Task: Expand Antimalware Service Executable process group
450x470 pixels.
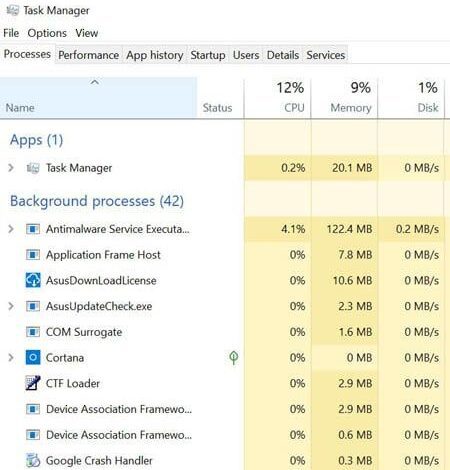Action: click(11, 229)
